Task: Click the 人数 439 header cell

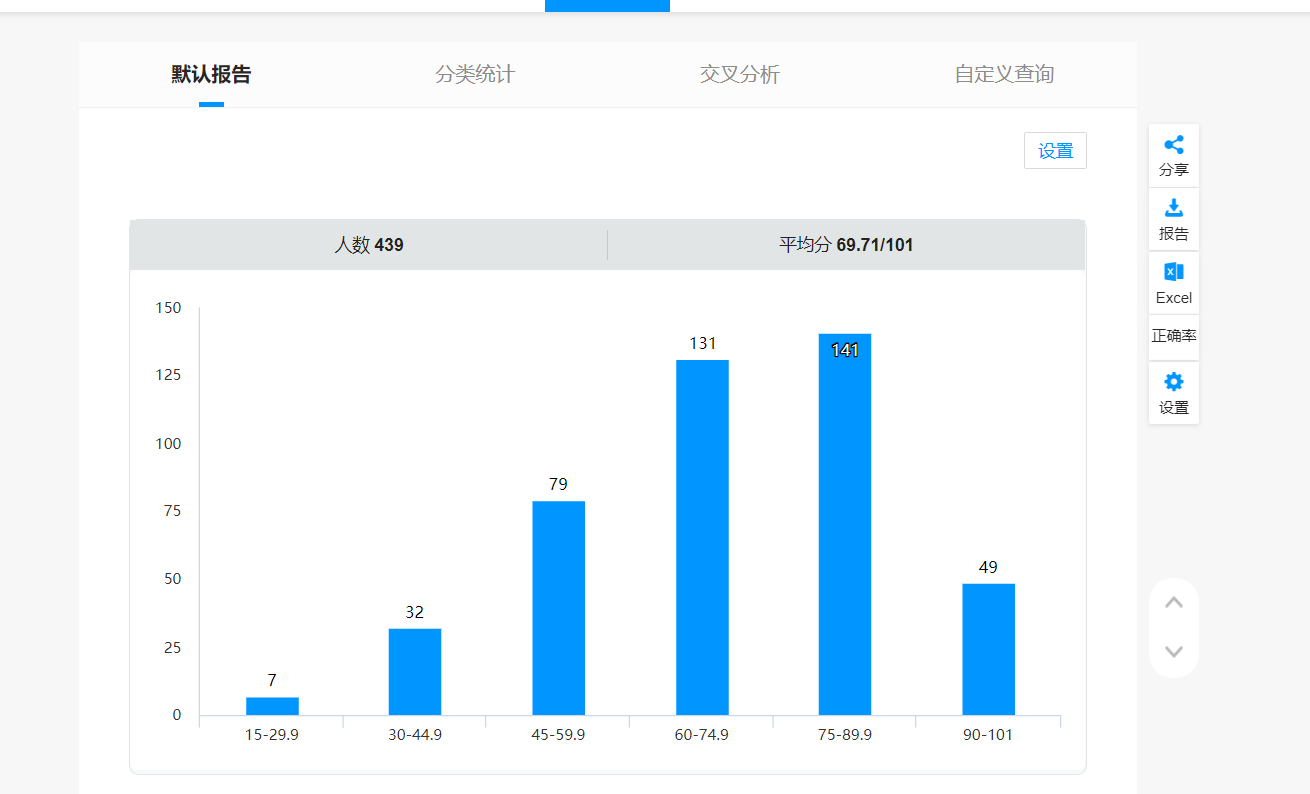Action: (368, 245)
